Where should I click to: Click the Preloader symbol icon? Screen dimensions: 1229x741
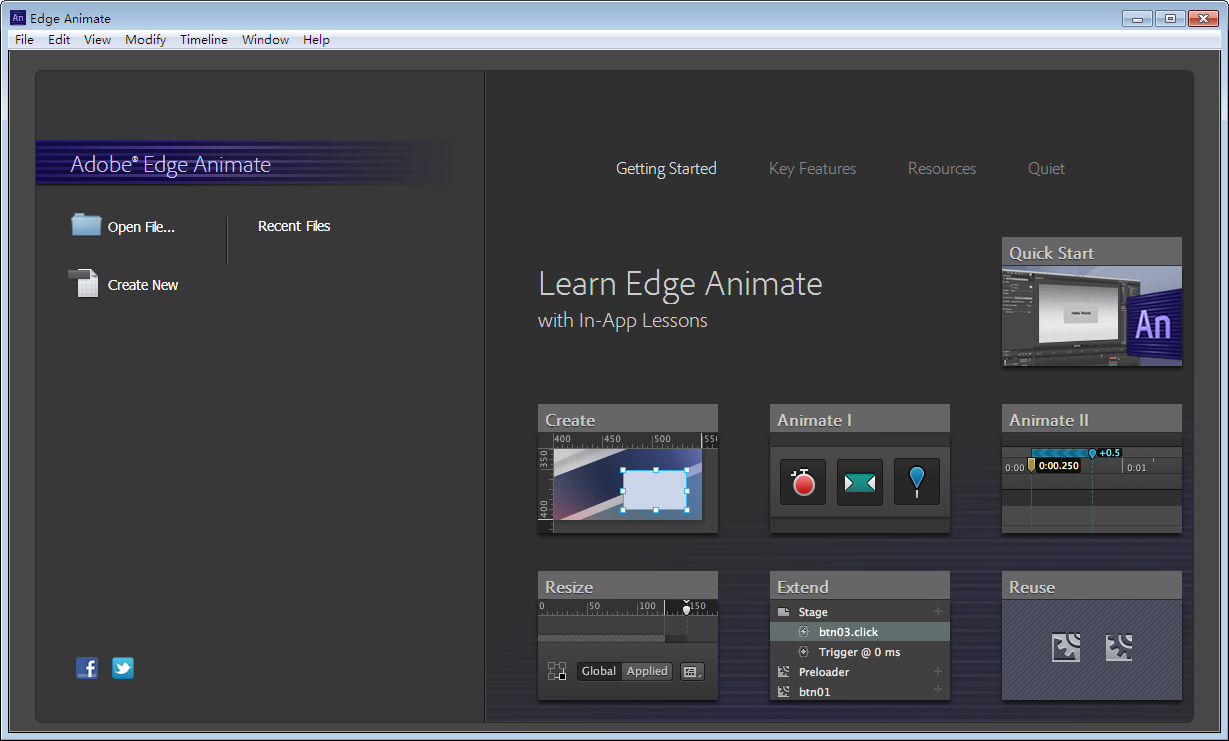click(785, 672)
